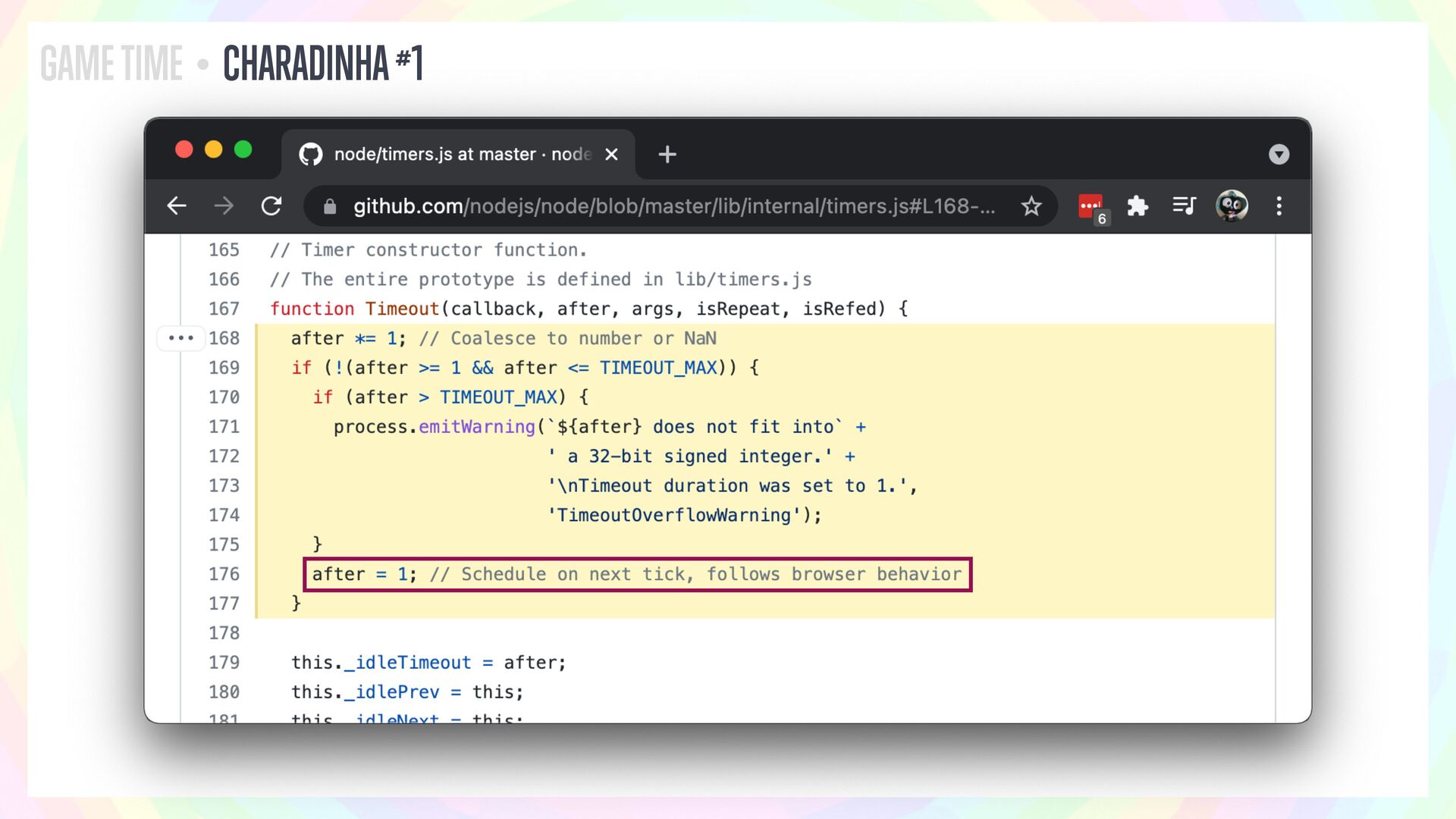The image size is (1456, 819).
Task: Click line number 166
Action: click(x=224, y=280)
